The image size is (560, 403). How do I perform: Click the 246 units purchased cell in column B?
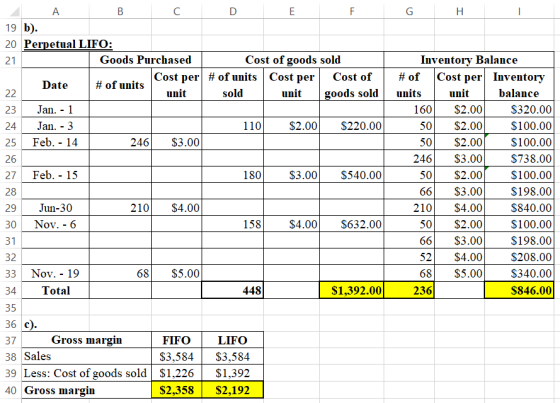click(x=120, y=142)
